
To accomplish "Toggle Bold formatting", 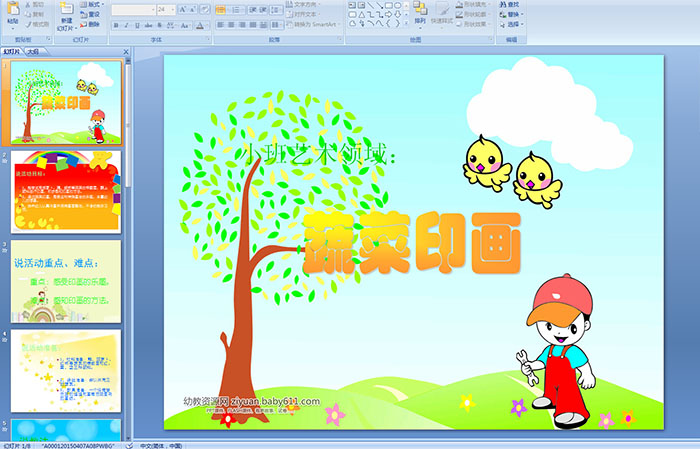I will coord(116,25).
